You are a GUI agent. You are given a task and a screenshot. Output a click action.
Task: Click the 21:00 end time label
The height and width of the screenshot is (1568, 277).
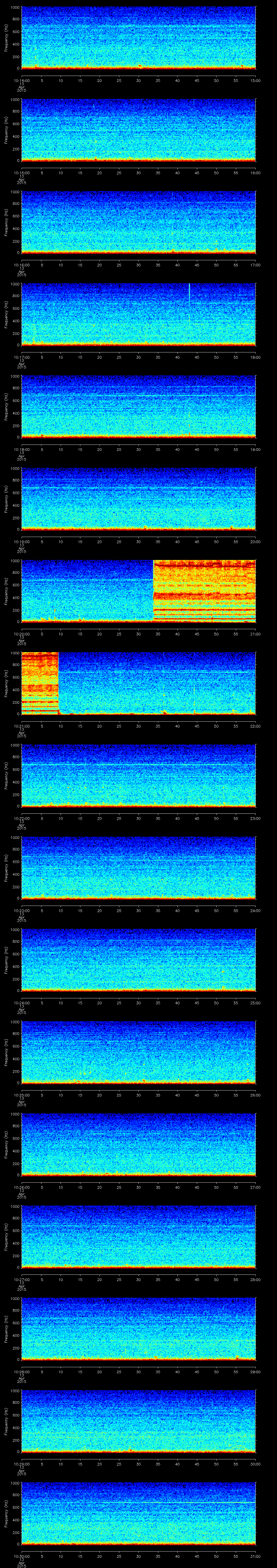(x=256, y=634)
